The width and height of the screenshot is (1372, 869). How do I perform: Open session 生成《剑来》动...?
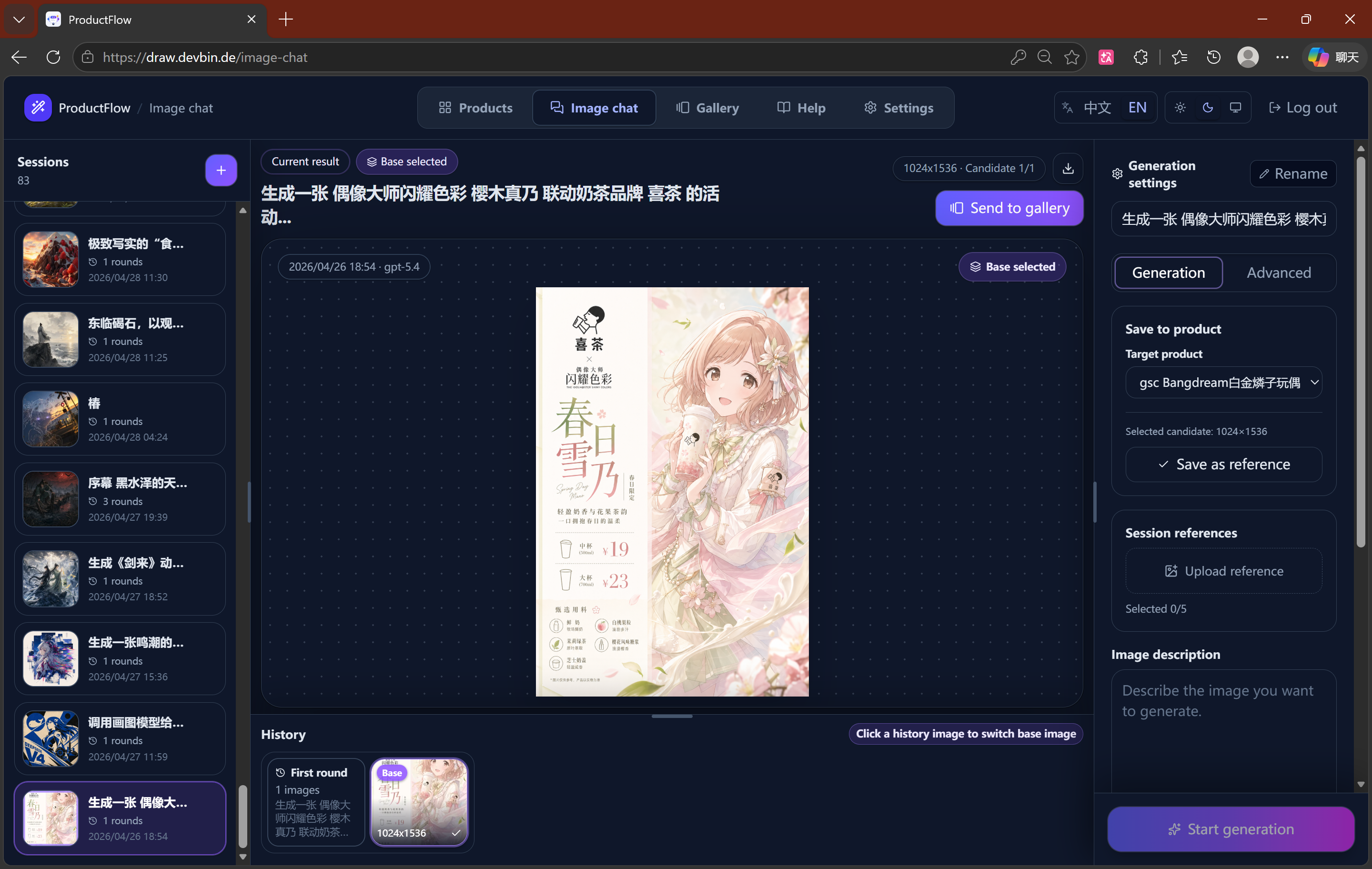pos(120,579)
